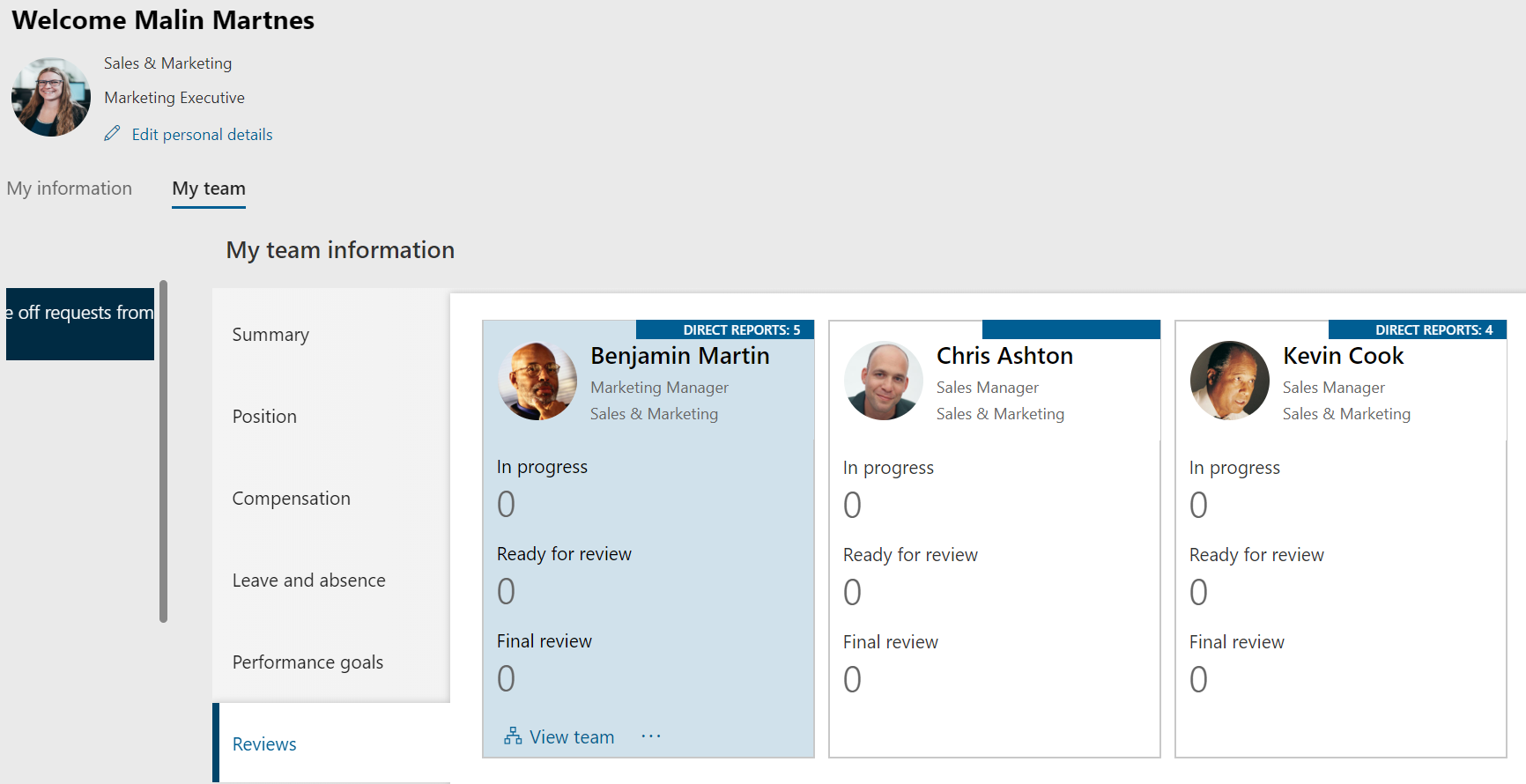Click Chris Ashton's profile picture

pyautogui.click(x=884, y=381)
